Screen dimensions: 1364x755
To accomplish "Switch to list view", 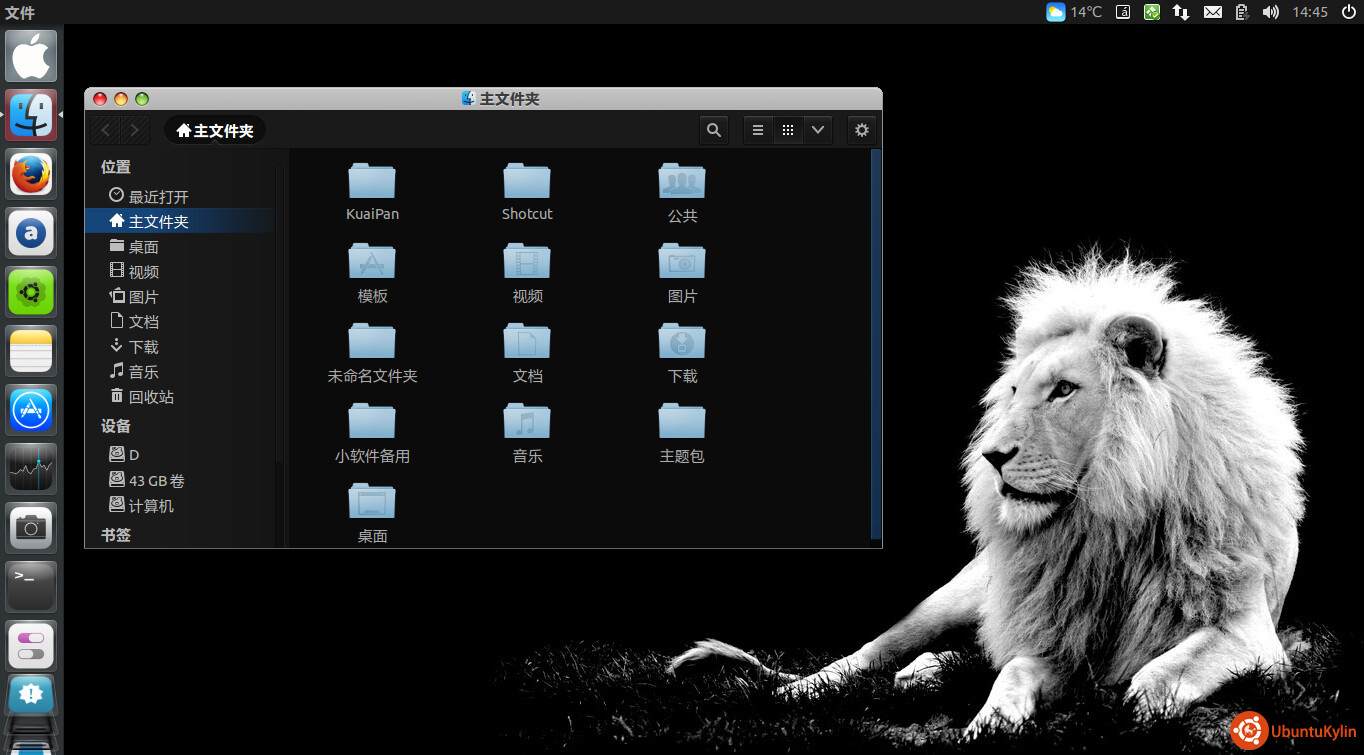I will tap(758, 130).
